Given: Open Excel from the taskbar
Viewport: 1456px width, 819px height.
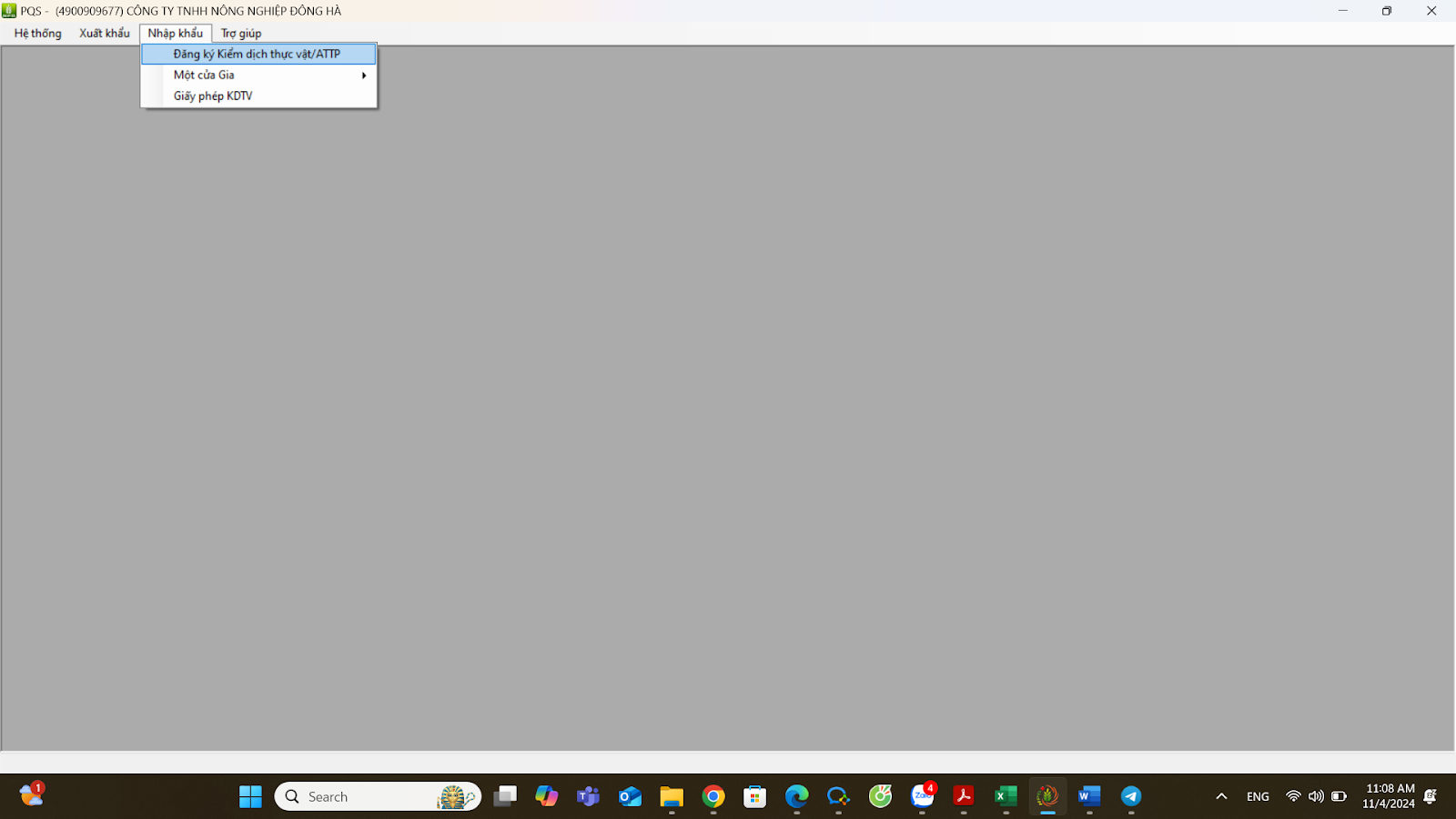Looking at the screenshot, I should click(x=1006, y=796).
